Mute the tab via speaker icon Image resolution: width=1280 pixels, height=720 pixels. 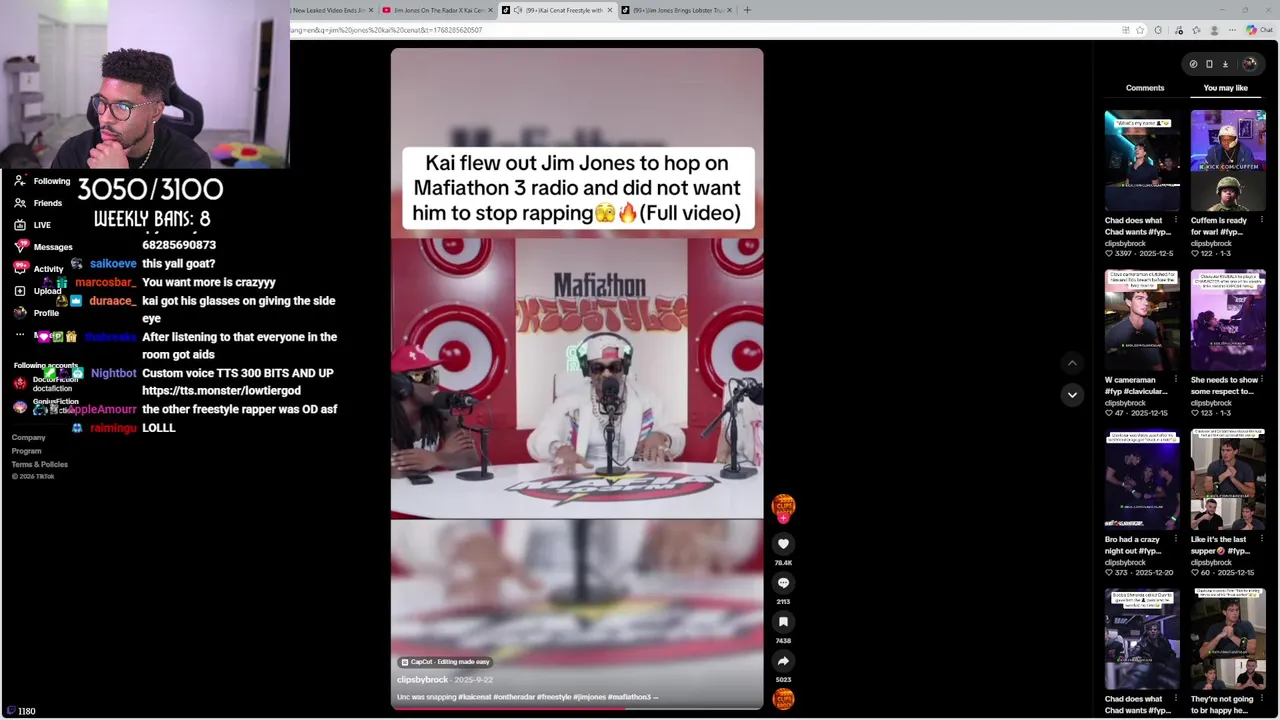pyautogui.click(x=518, y=10)
